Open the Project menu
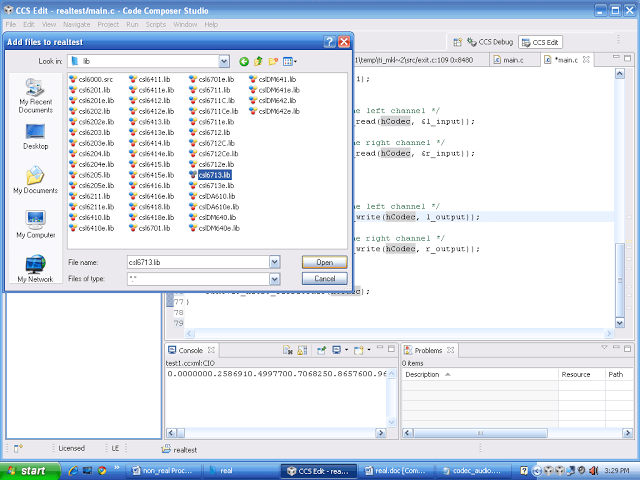 pos(108,24)
